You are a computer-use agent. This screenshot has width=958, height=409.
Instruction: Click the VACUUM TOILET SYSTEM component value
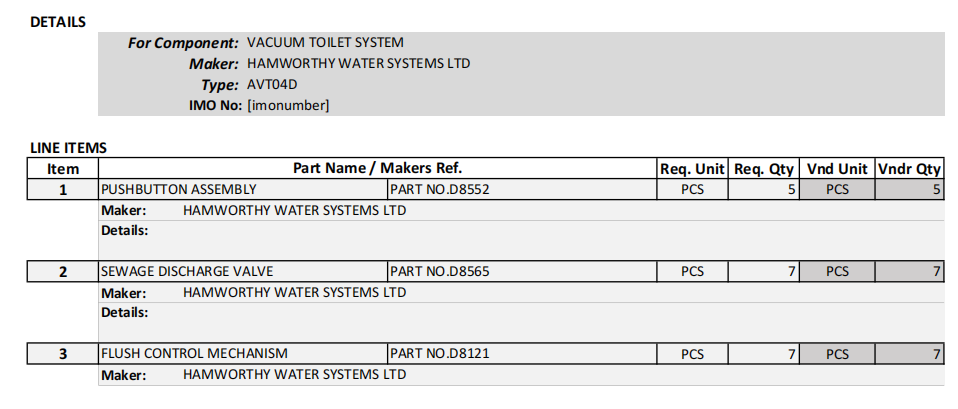[x=325, y=43]
